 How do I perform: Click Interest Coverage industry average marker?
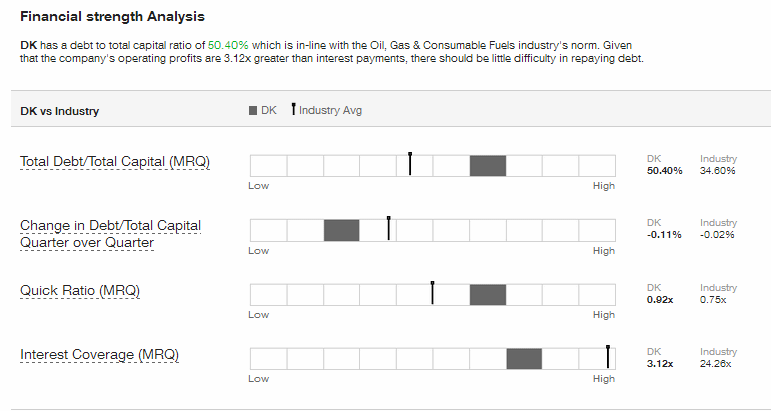(608, 357)
